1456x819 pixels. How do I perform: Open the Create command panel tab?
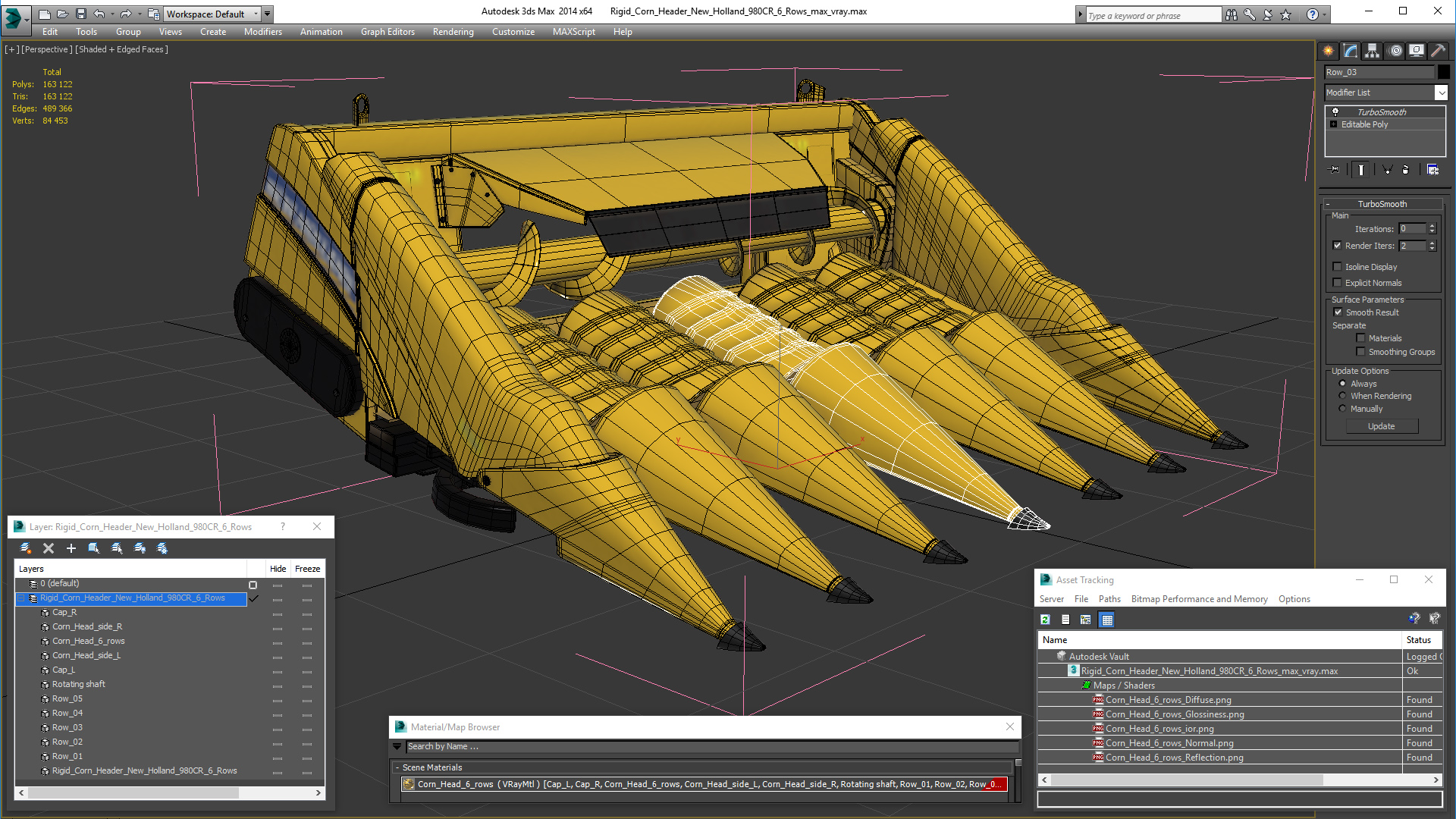click(x=1329, y=51)
